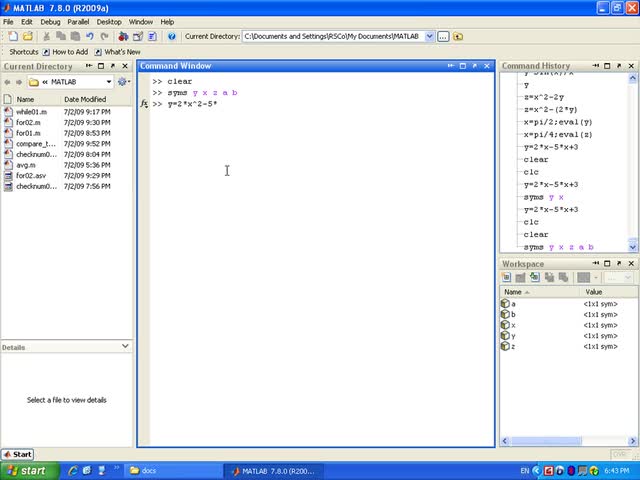Maximize the Command Window panel
The height and width of the screenshot is (480, 640).
coord(462,66)
